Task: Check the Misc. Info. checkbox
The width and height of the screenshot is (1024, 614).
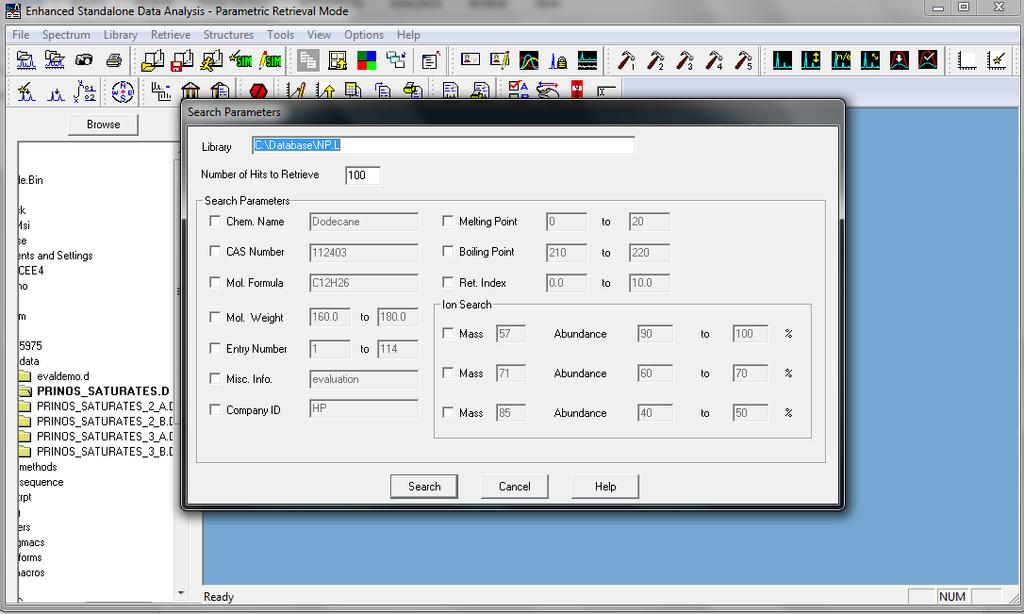Action: (215, 378)
